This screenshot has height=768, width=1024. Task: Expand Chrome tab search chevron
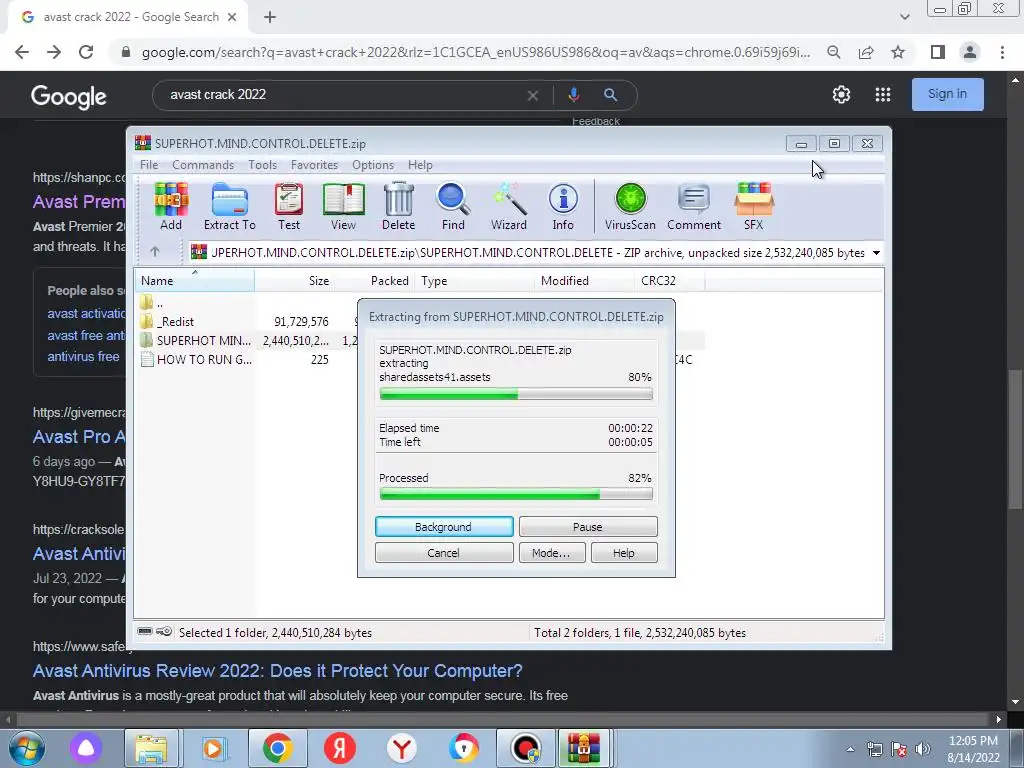[904, 17]
